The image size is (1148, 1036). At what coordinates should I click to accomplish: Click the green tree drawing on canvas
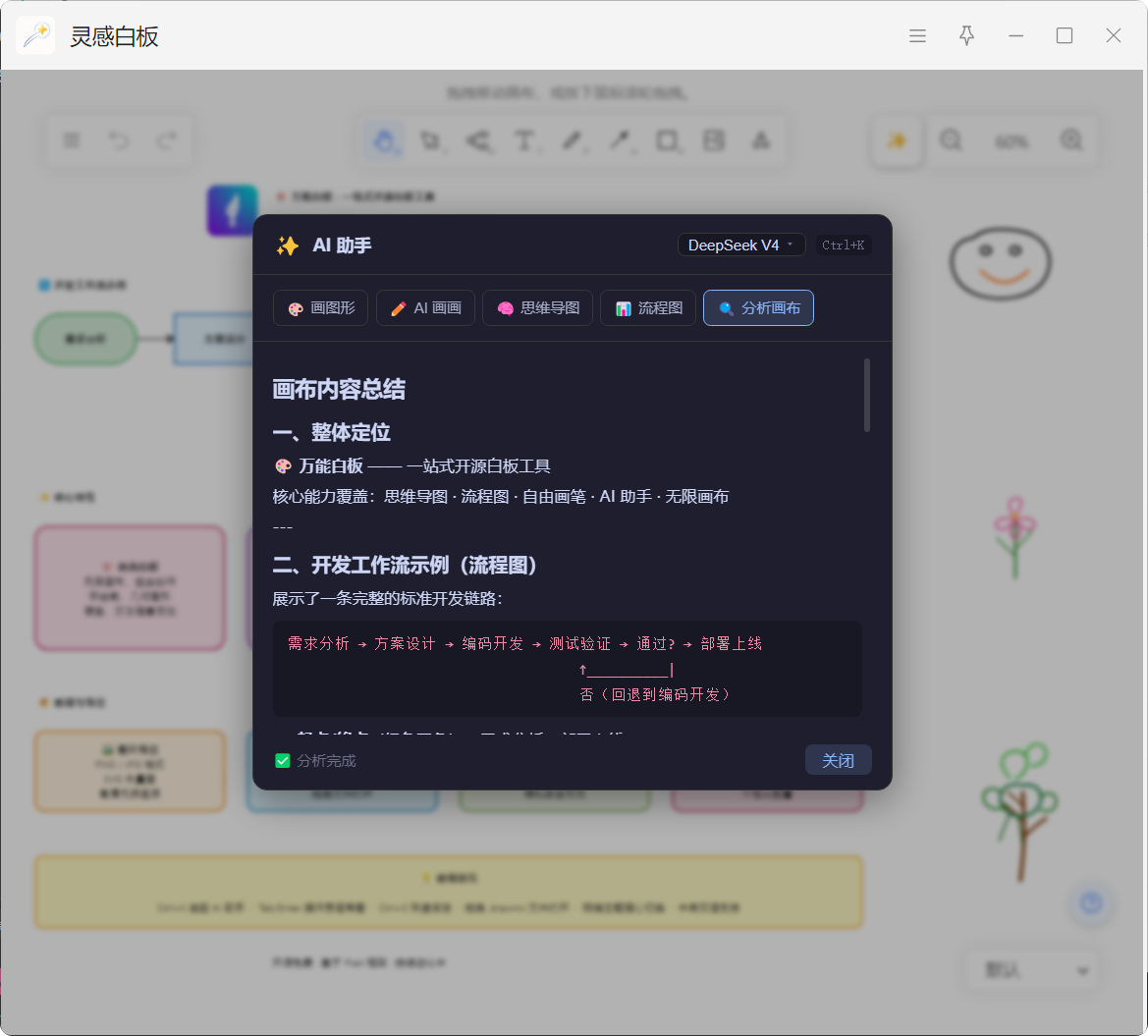click(1020, 812)
